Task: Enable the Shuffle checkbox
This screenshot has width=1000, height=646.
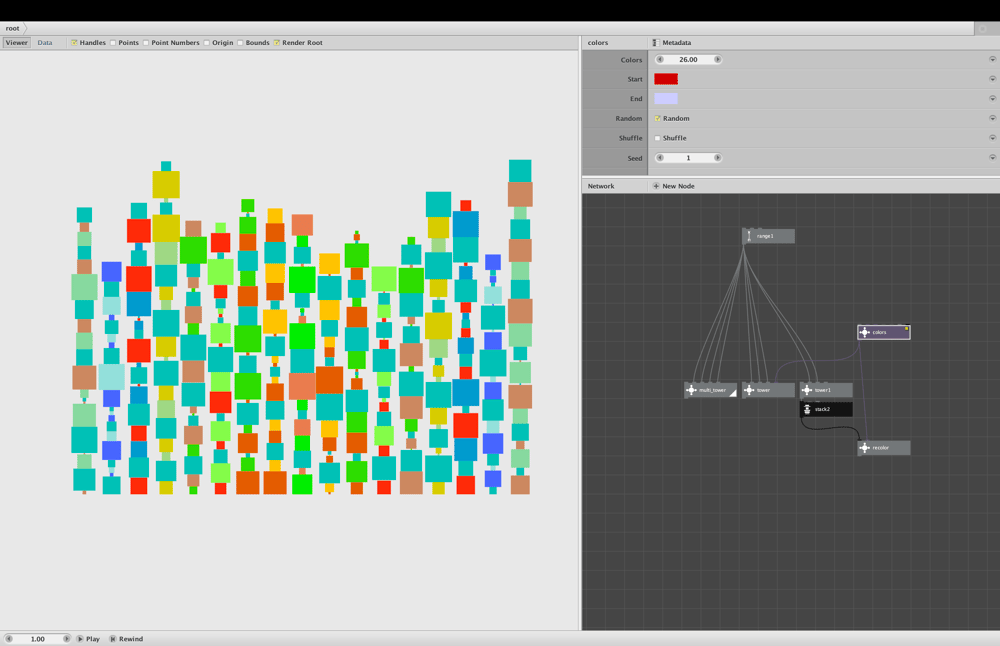Action: tap(658, 138)
